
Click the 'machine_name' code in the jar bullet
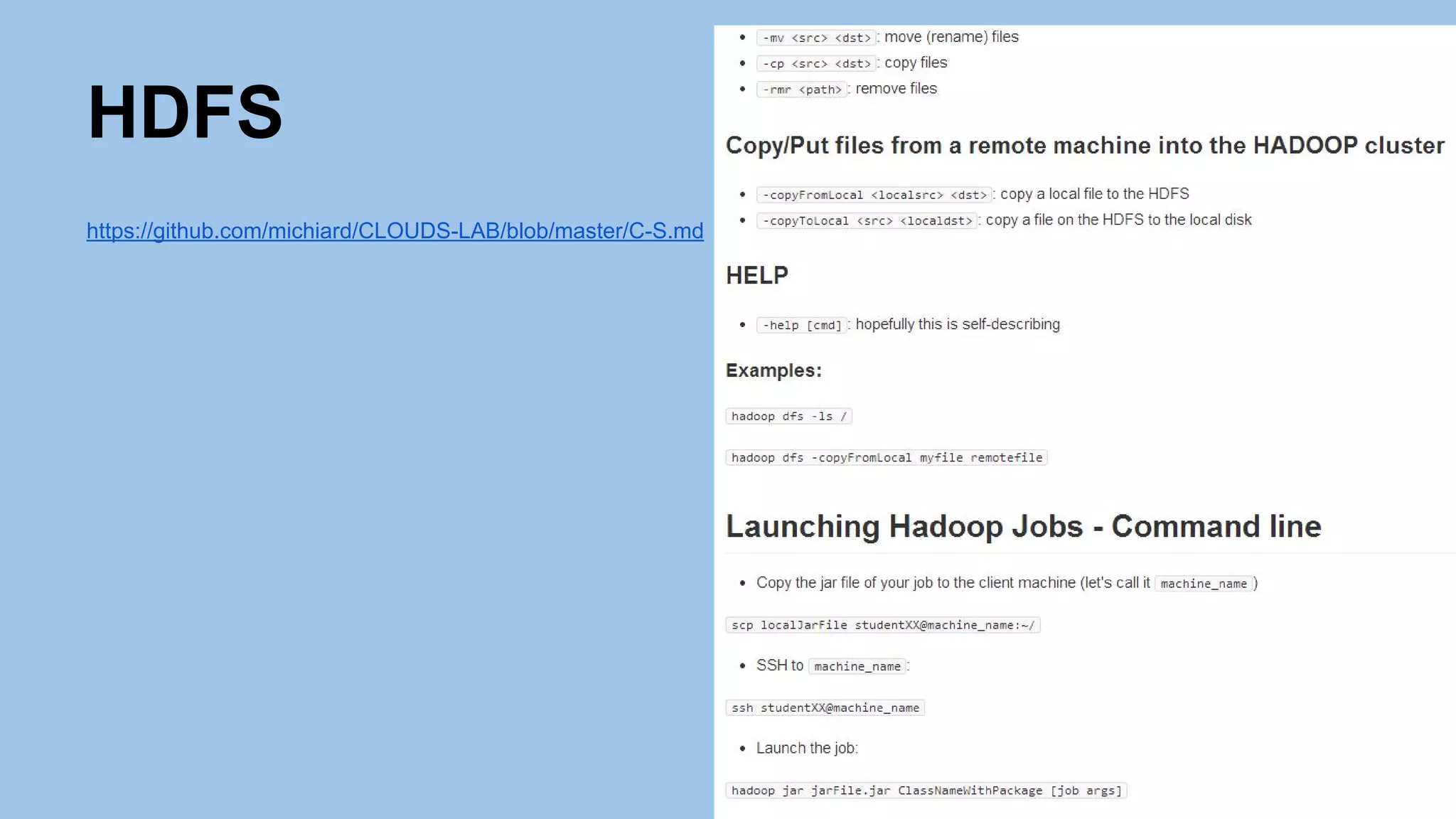pos(1204,584)
